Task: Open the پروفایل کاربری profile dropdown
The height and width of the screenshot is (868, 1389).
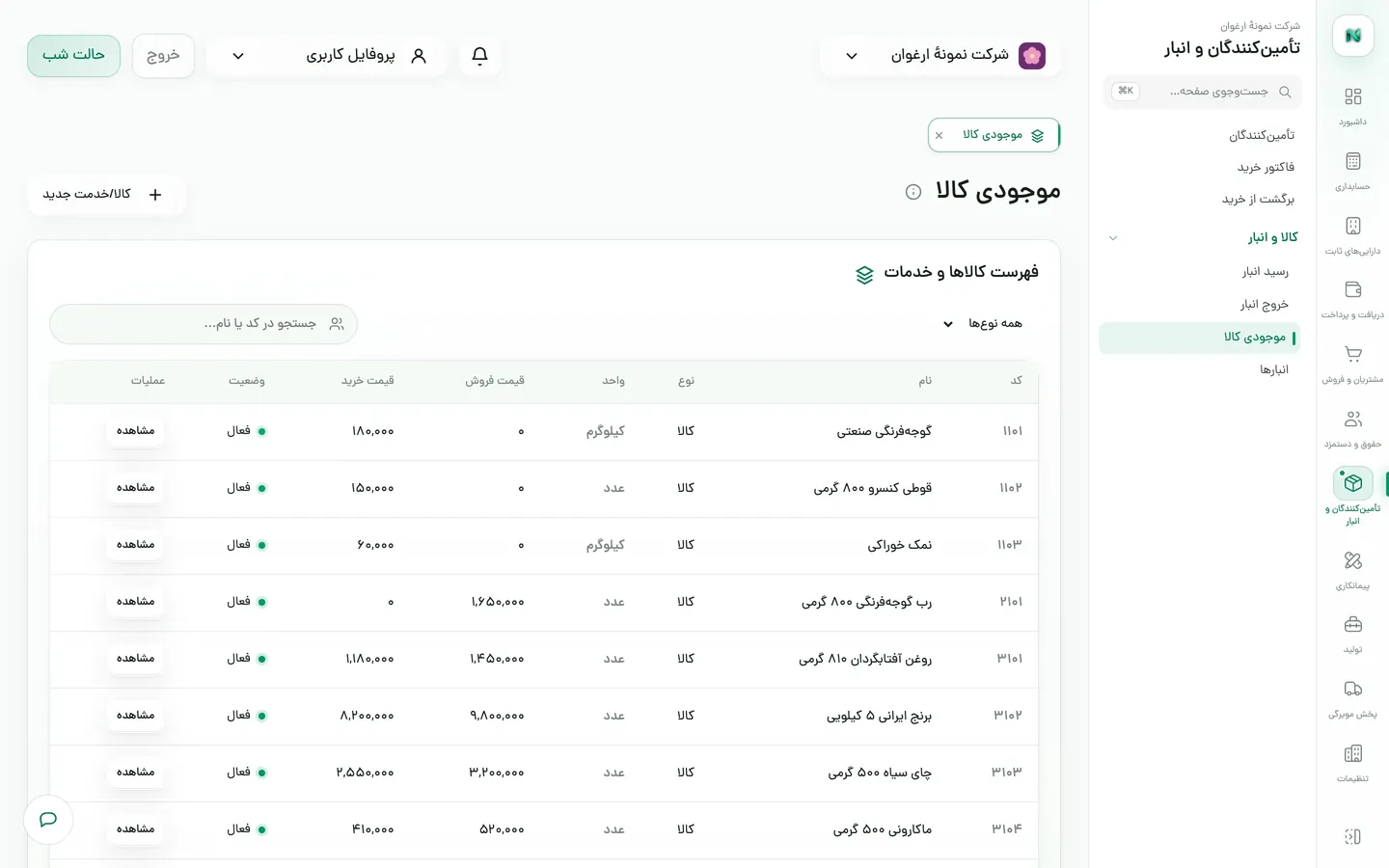Action: pos(327,56)
